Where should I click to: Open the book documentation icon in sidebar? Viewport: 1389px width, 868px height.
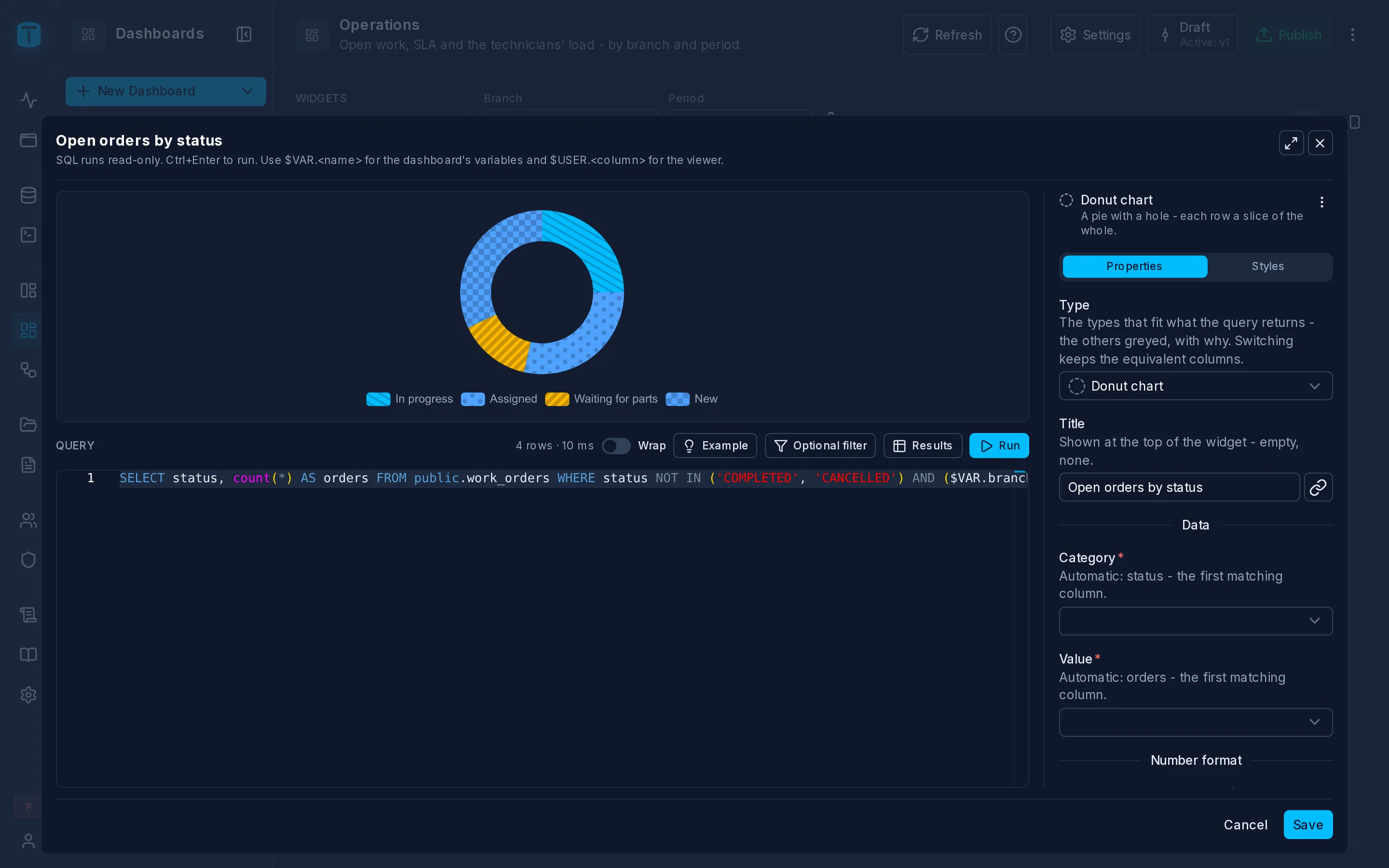[x=28, y=654]
